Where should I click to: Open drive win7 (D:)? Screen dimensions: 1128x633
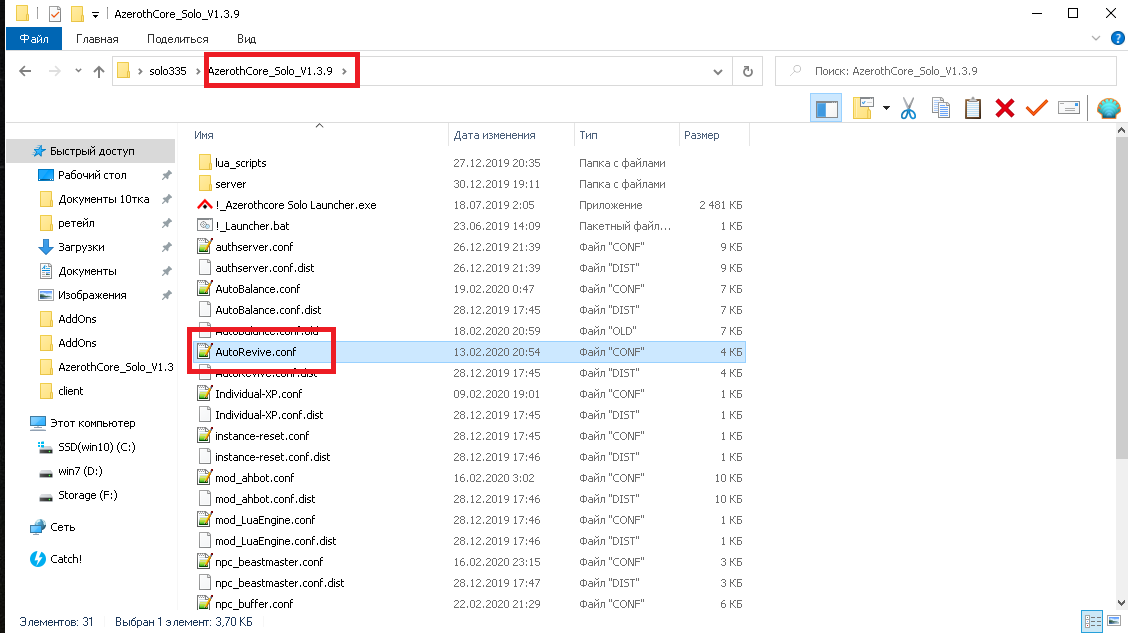coord(80,471)
